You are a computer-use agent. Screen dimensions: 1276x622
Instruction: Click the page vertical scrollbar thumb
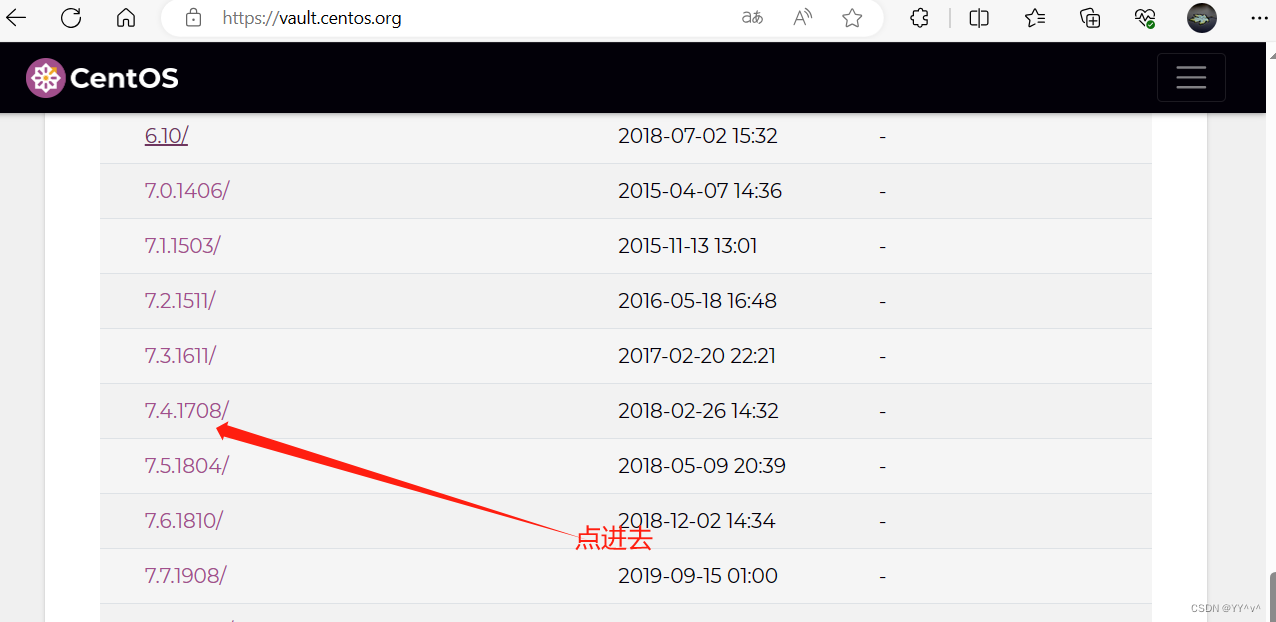1272,597
